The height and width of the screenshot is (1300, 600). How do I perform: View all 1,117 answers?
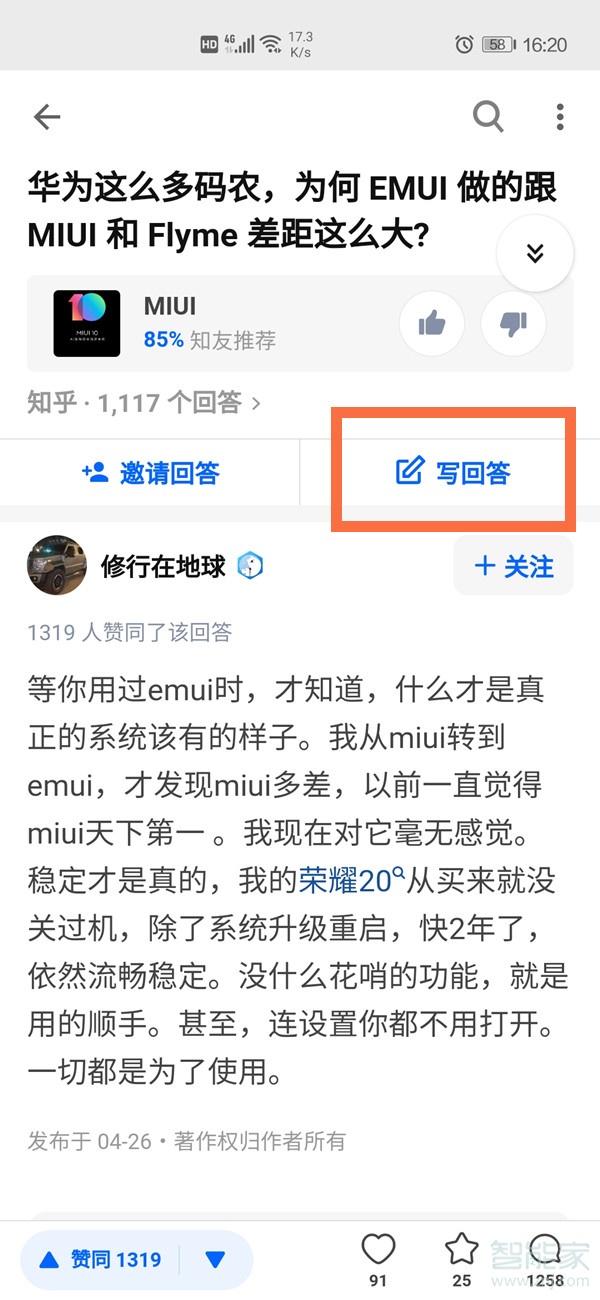click(145, 403)
